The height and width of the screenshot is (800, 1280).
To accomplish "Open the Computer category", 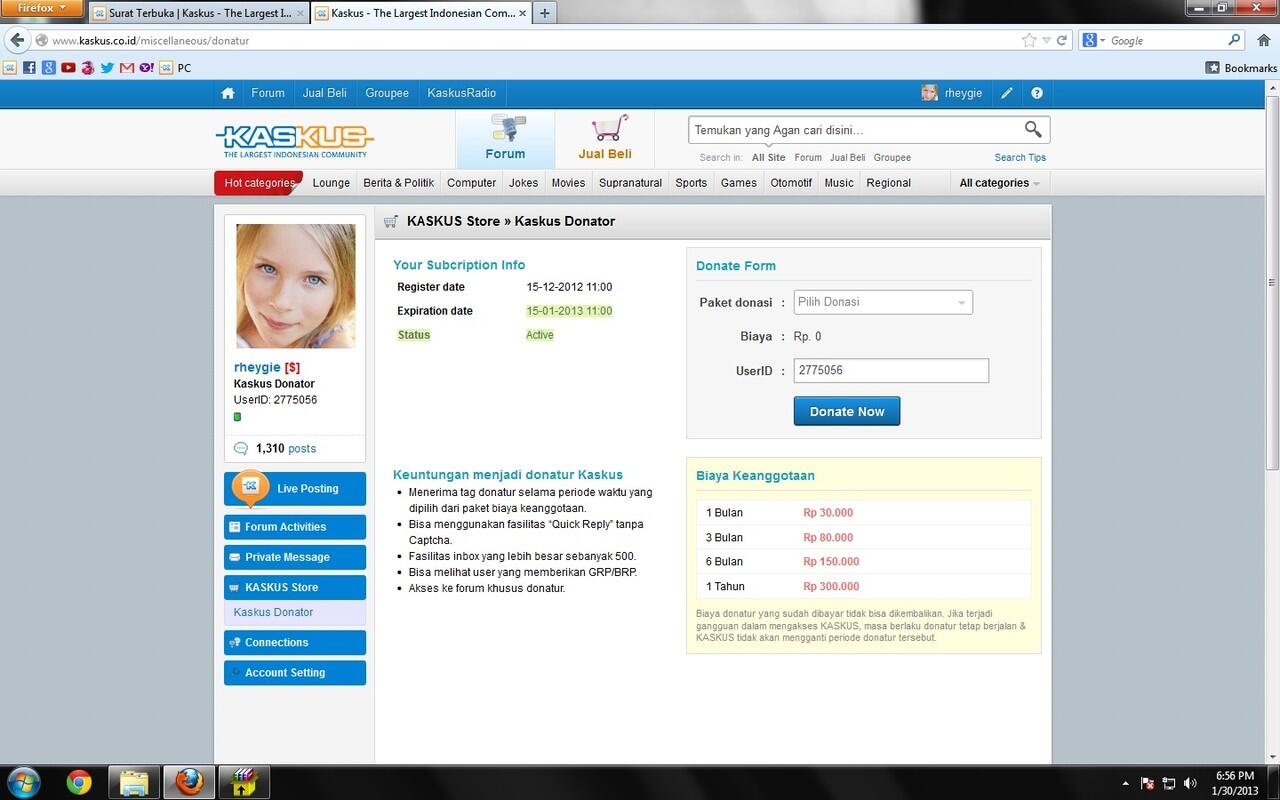I will (x=471, y=183).
